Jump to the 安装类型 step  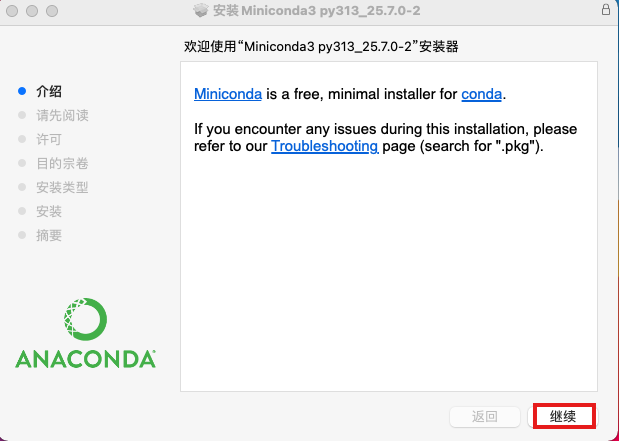[62, 187]
